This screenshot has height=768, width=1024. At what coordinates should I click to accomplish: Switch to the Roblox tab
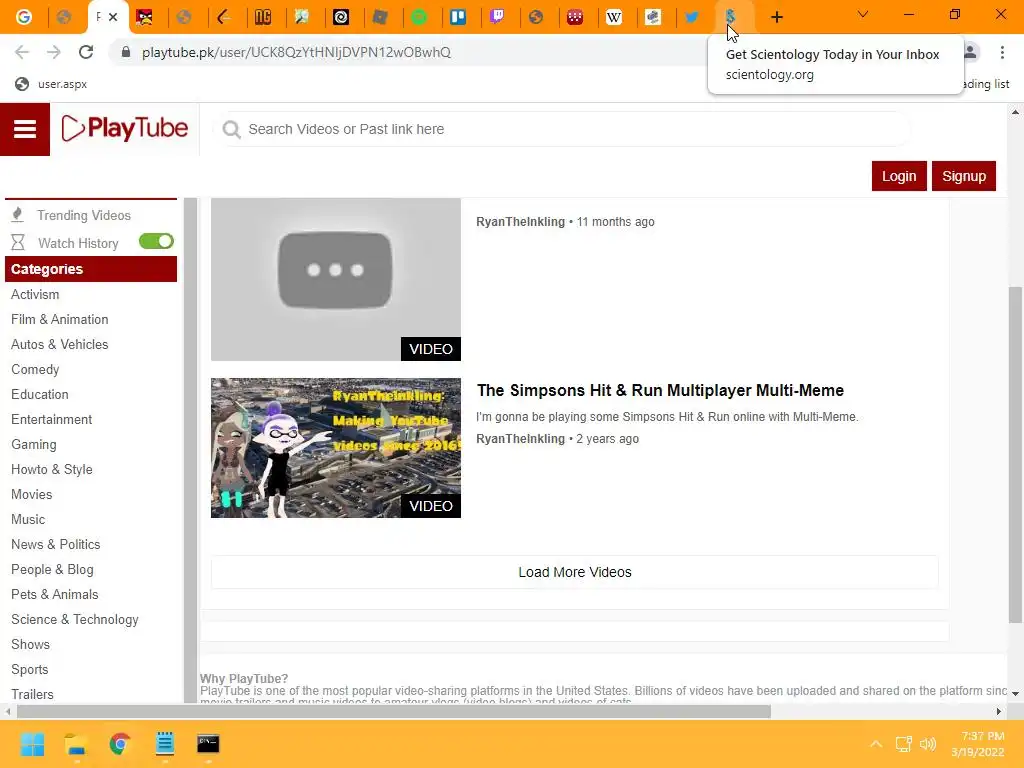(x=379, y=17)
